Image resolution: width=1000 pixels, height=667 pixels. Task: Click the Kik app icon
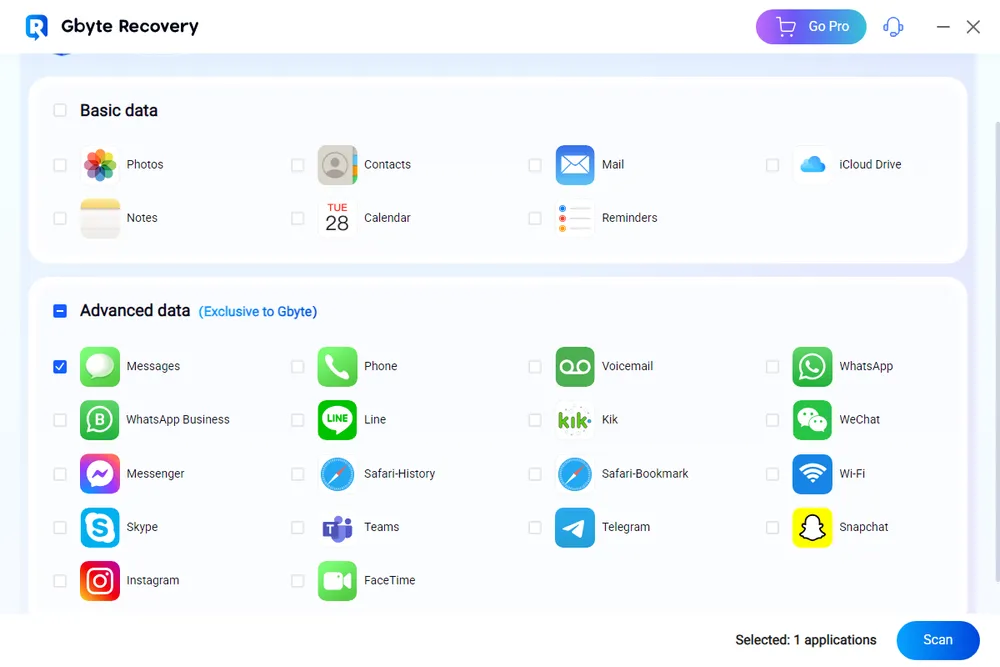[575, 420]
